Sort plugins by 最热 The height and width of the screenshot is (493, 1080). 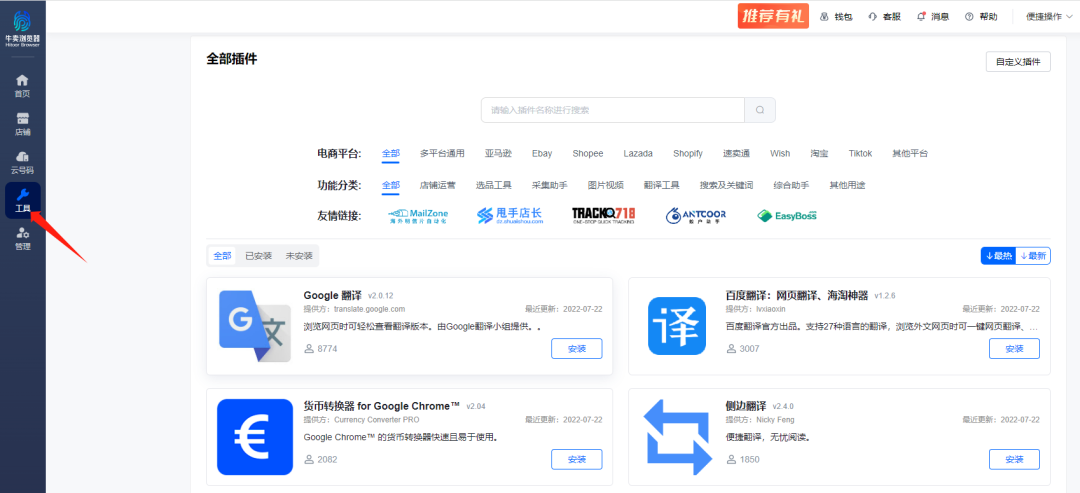[999, 256]
